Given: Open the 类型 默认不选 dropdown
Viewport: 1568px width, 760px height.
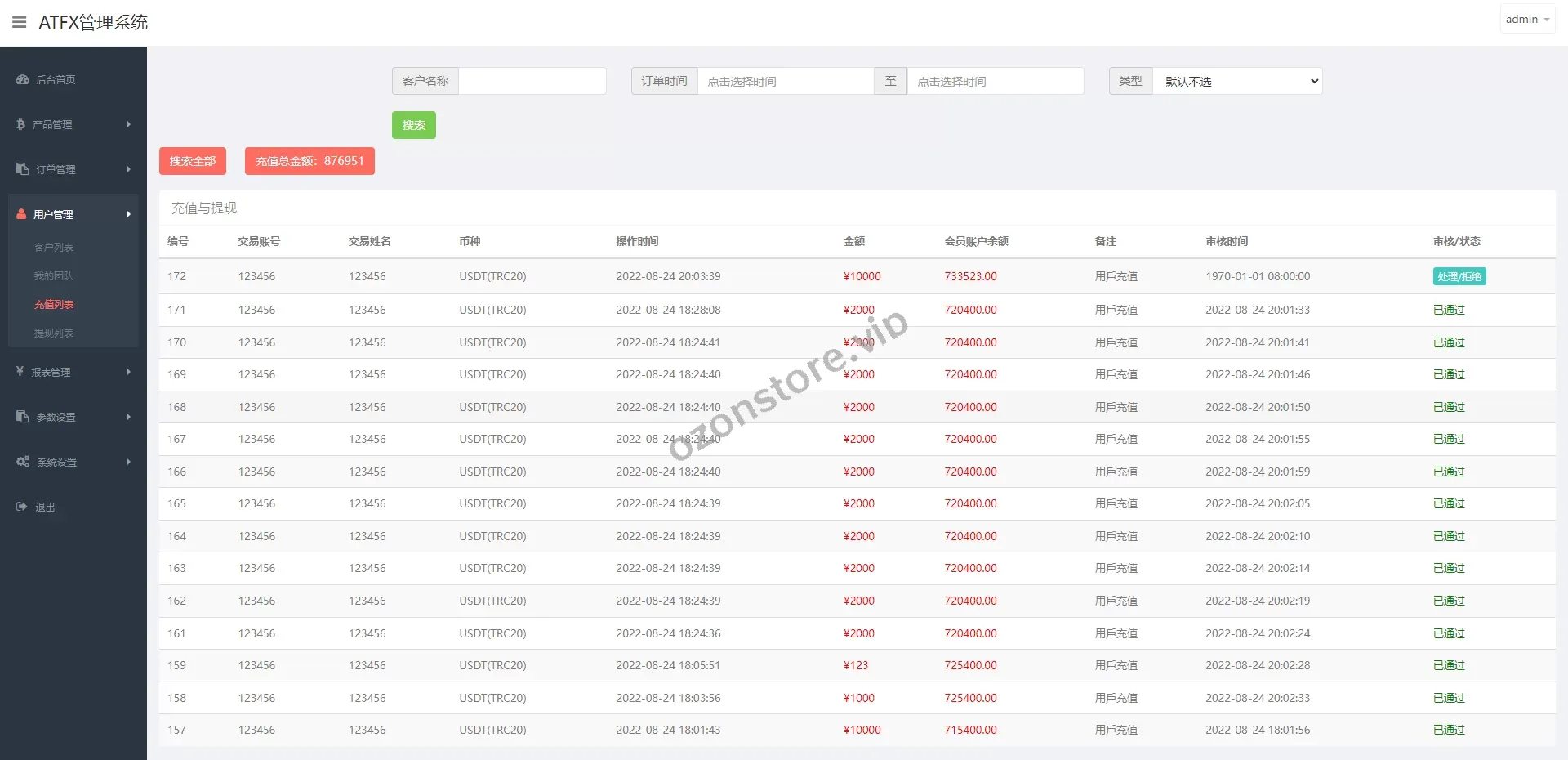Looking at the screenshot, I should pyautogui.click(x=1238, y=81).
